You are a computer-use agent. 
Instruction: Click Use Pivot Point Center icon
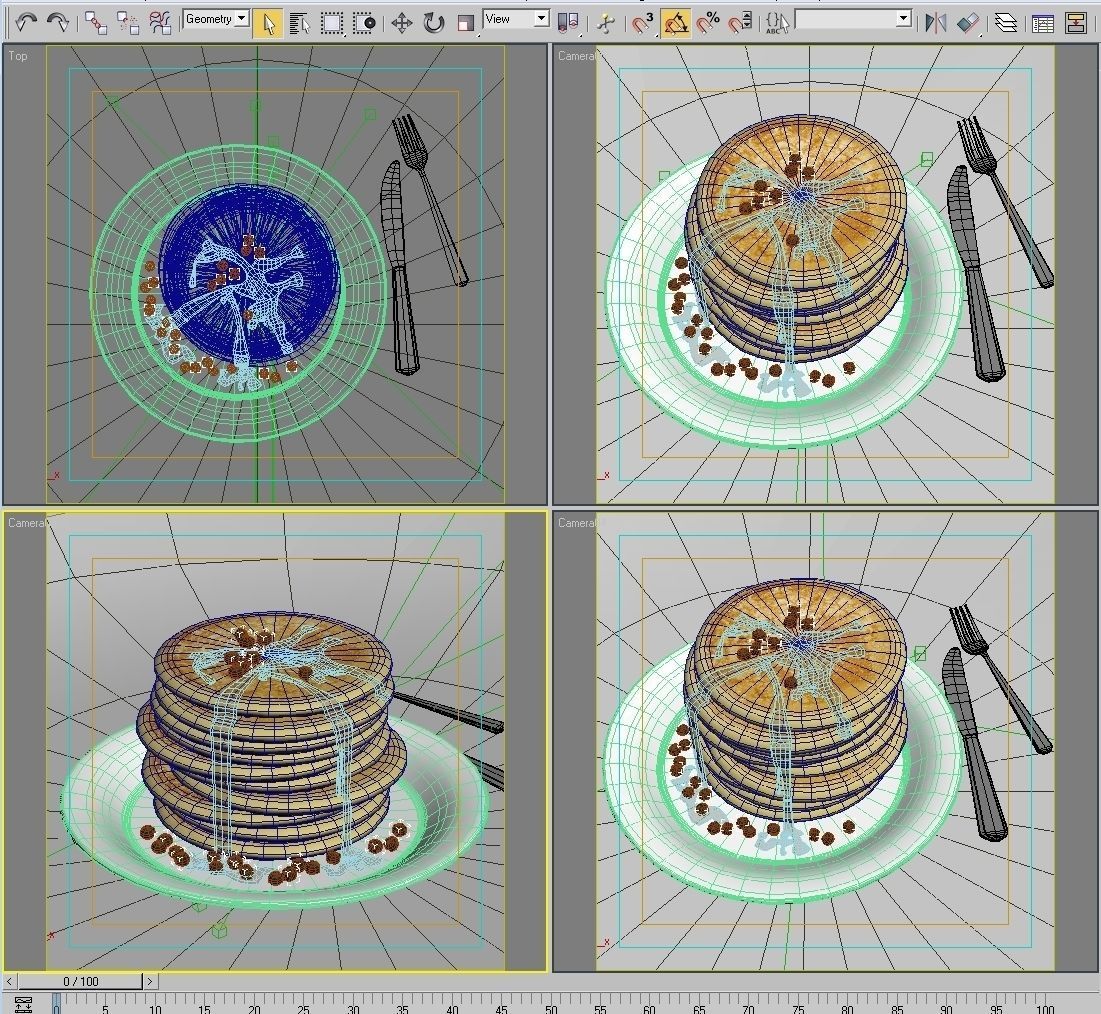(567, 24)
